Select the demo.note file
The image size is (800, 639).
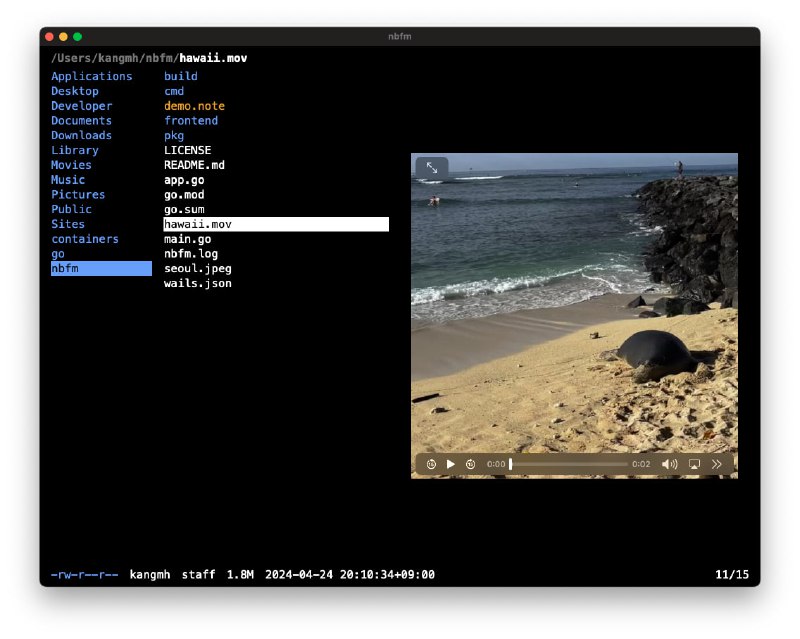click(x=194, y=106)
